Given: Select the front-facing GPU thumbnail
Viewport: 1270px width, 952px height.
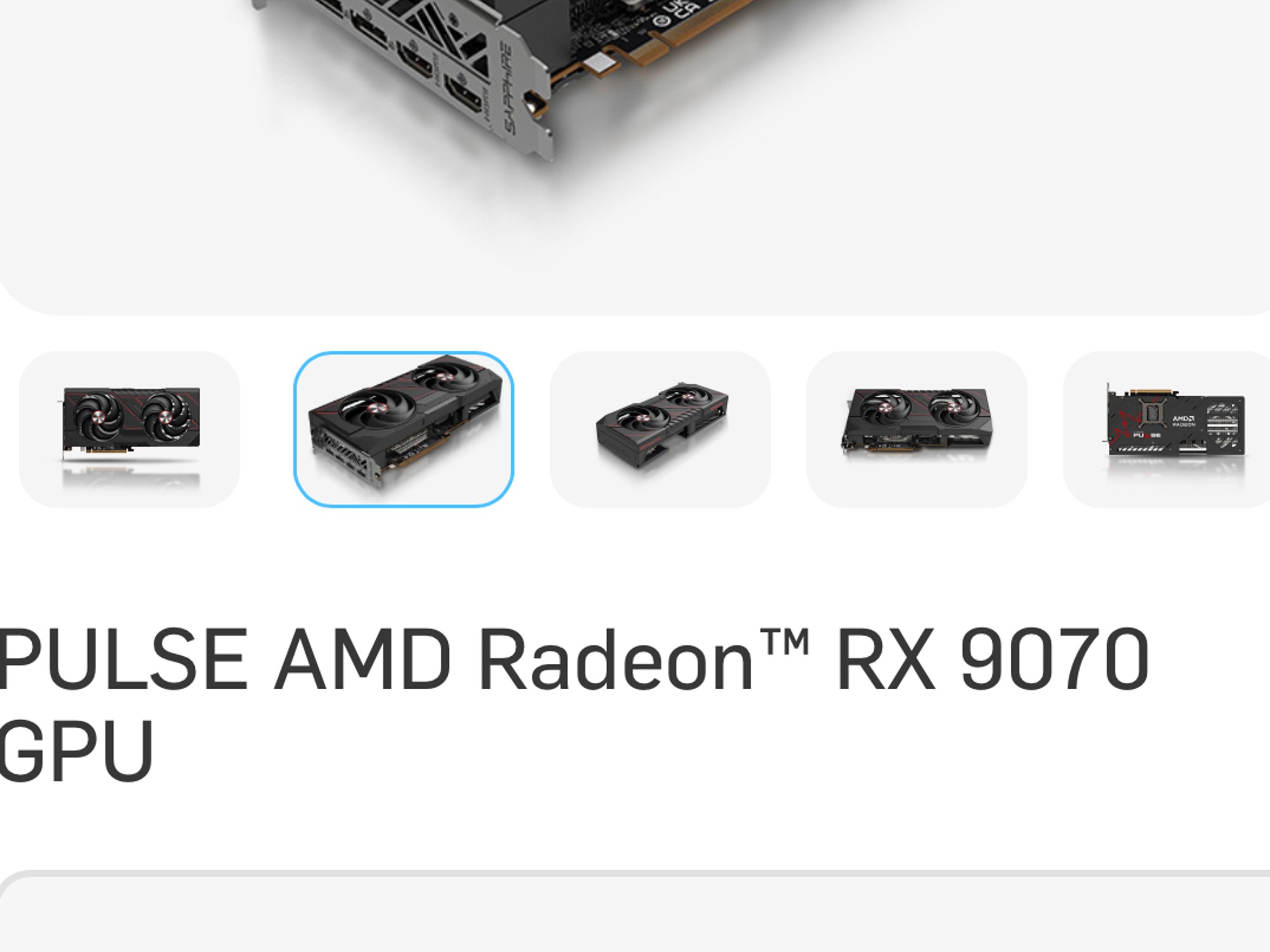Looking at the screenshot, I should coord(130,430).
